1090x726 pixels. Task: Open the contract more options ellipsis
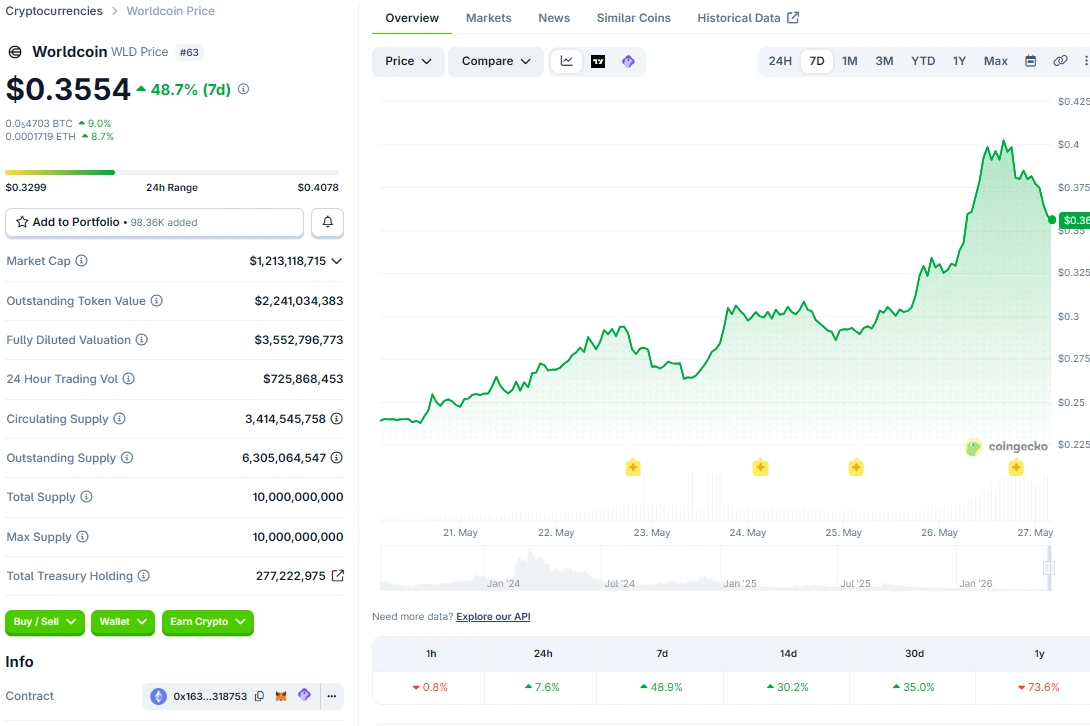tap(332, 696)
